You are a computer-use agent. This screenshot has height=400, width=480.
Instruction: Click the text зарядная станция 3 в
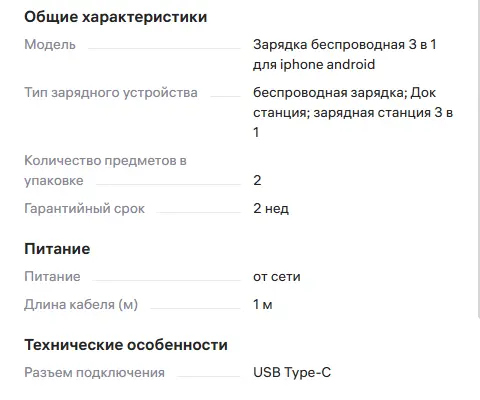[x=383, y=113]
